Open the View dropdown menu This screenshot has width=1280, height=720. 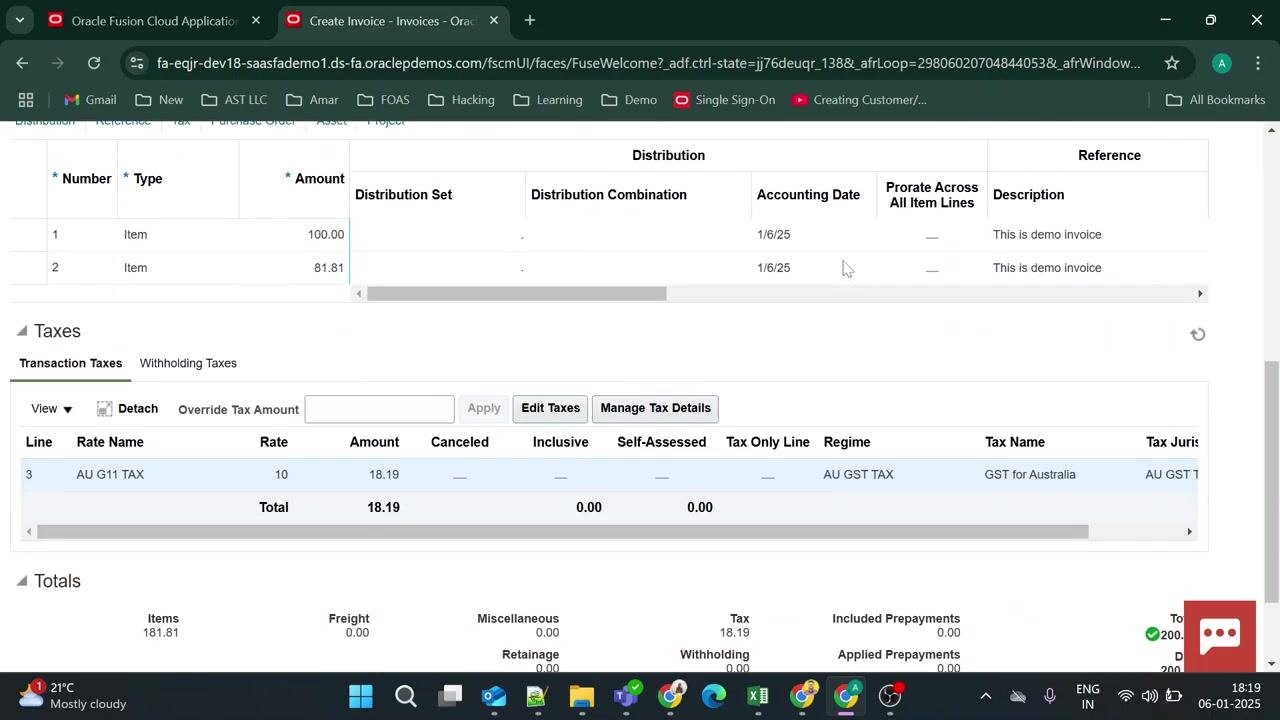tap(52, 409)
